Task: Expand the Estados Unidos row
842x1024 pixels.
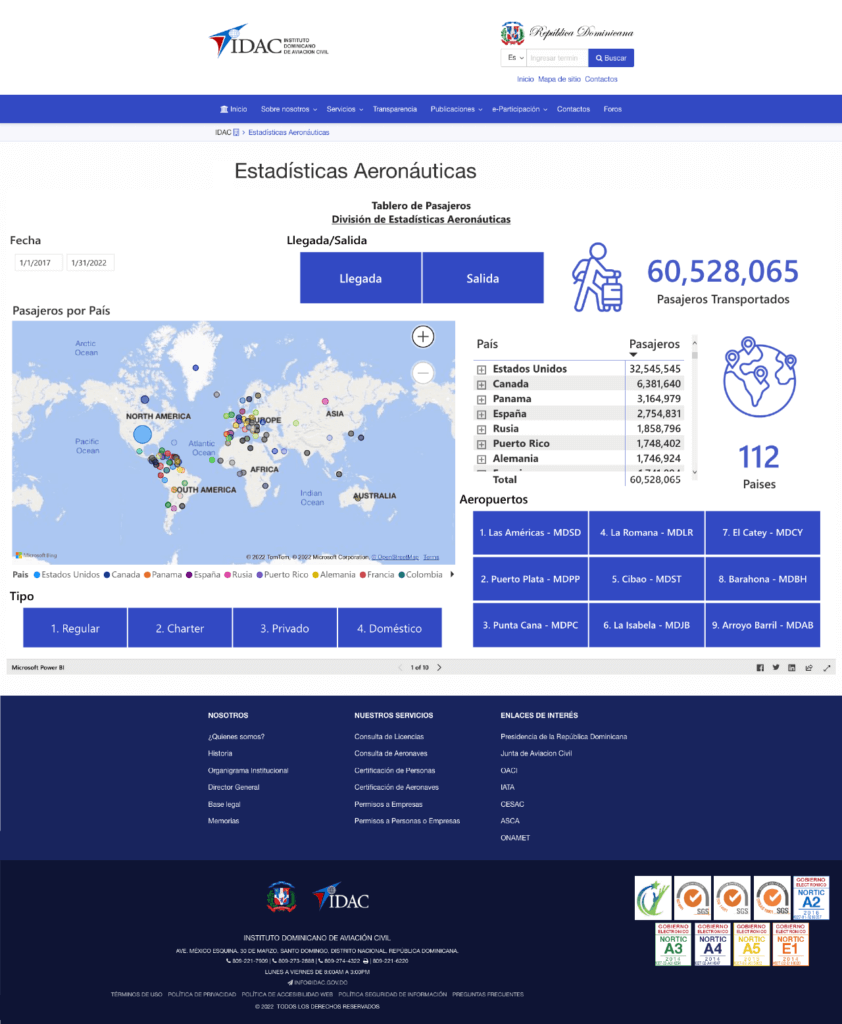Action: point(481,369)
